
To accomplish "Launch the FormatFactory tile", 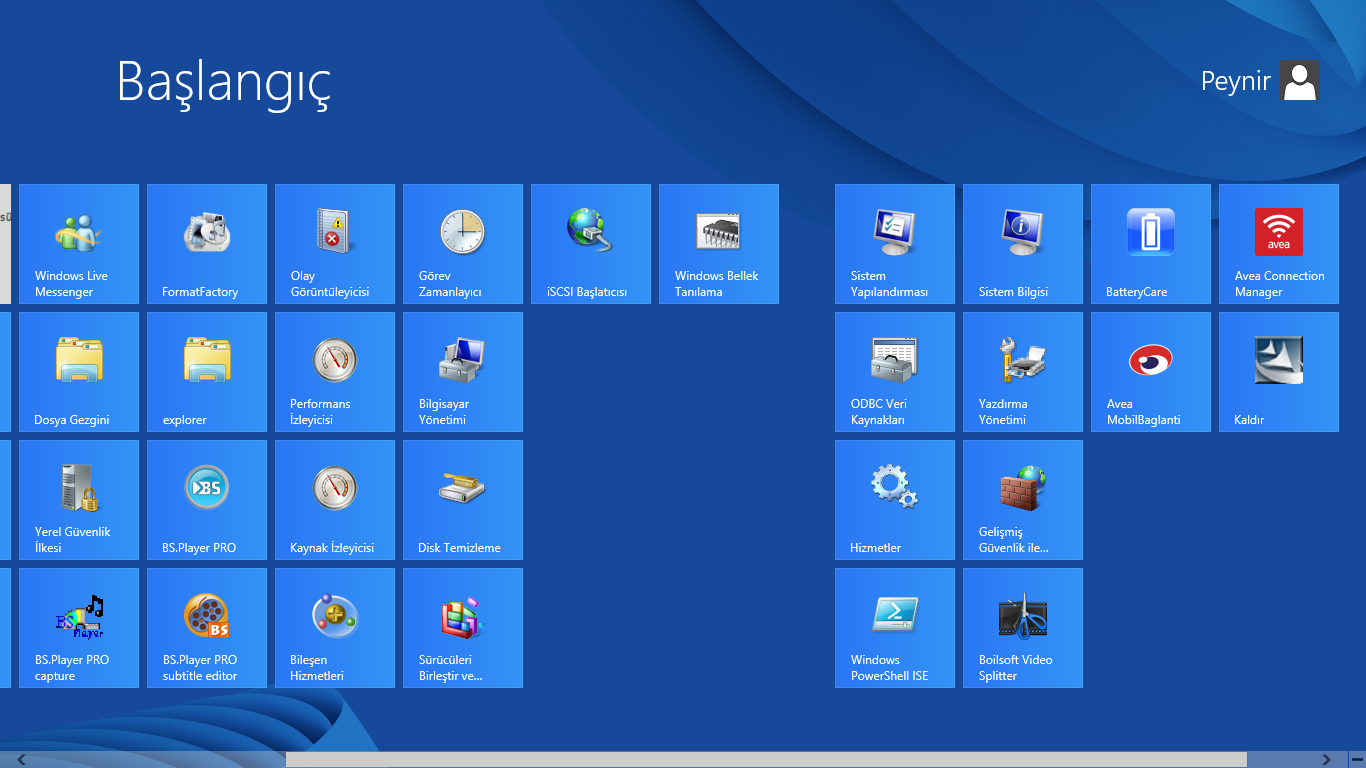I will point(207,244).
